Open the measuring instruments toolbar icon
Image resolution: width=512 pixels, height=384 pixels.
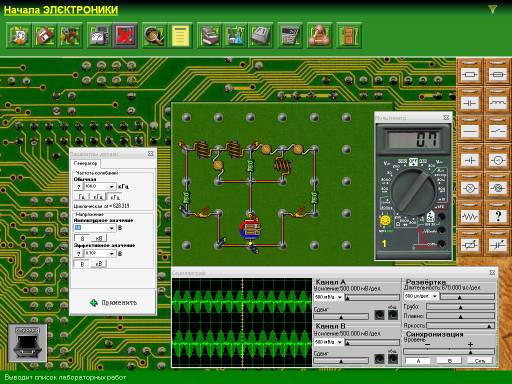(99, 35)
